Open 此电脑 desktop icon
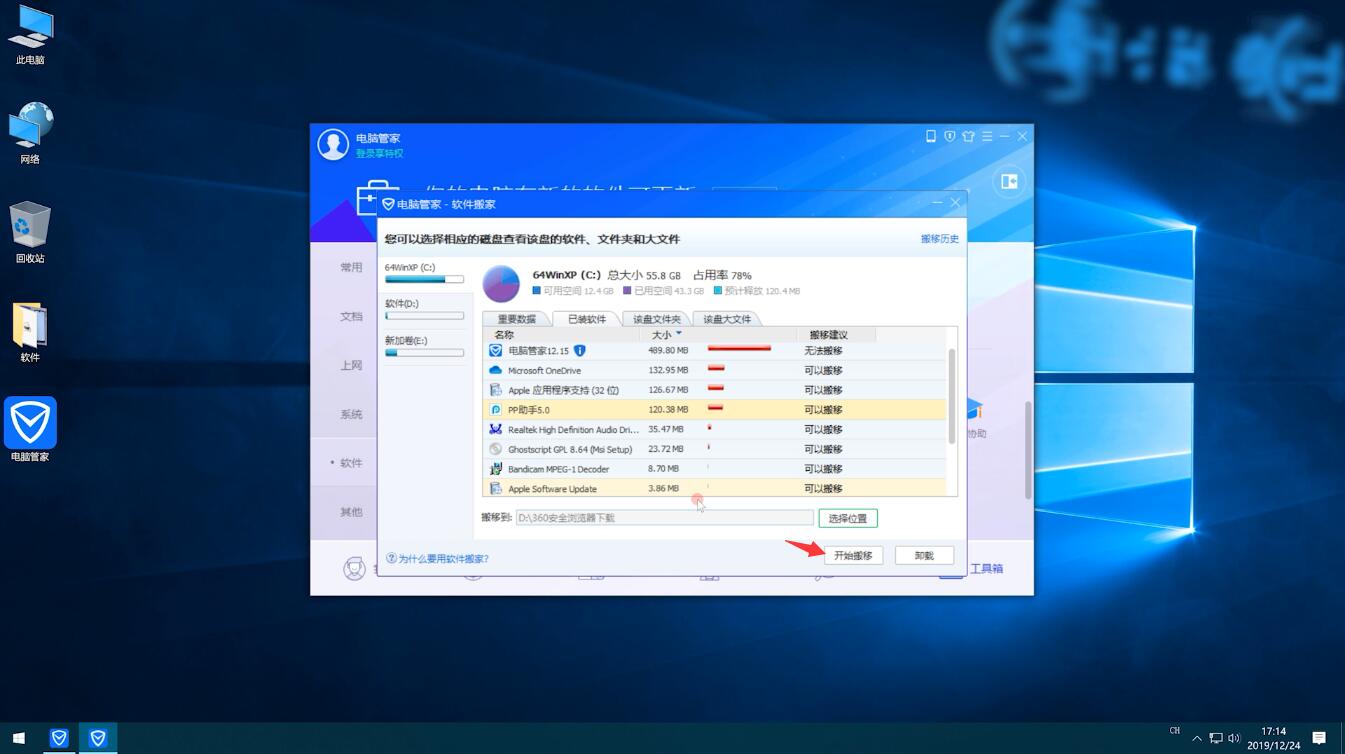Viewport: 1345px width, 754px height. click(30, 35)
